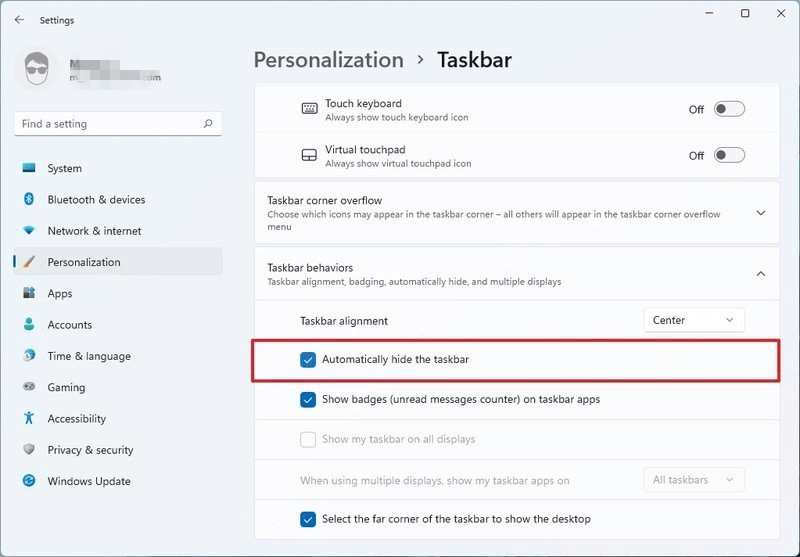Open the Accessibility figure icon
Viewport: 800px width, 557px height.
[29, 419]
